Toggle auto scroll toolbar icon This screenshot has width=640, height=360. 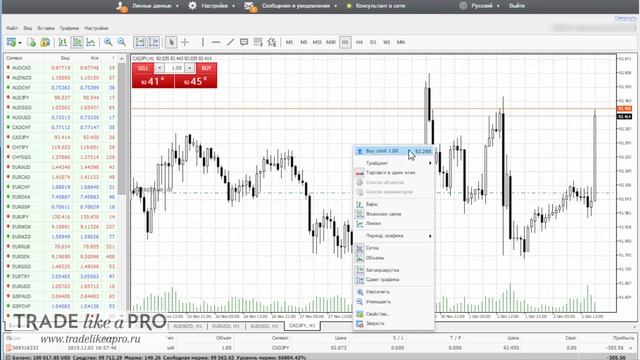point(140,42)
